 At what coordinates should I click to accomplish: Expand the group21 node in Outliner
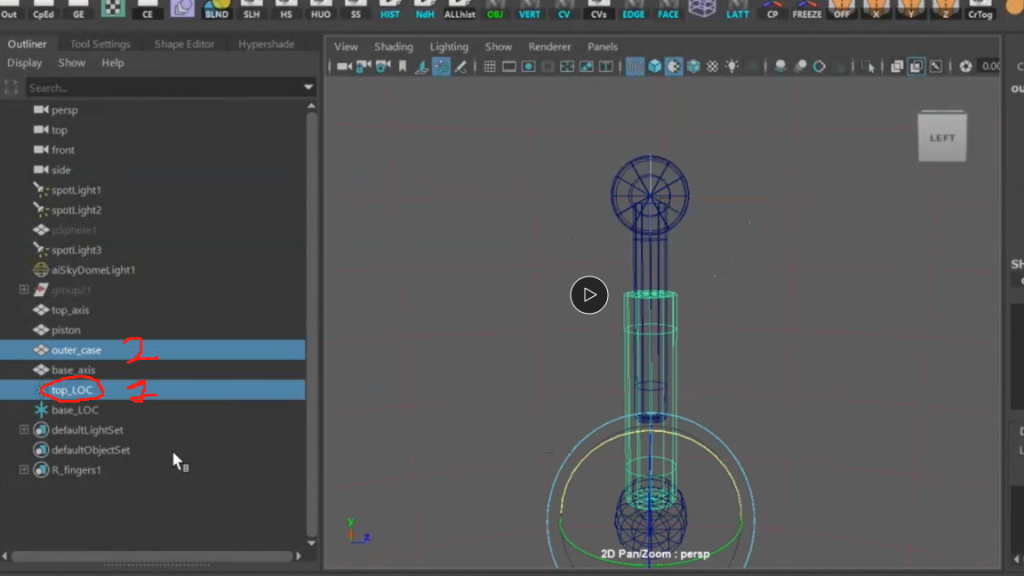tap(24, 289)
